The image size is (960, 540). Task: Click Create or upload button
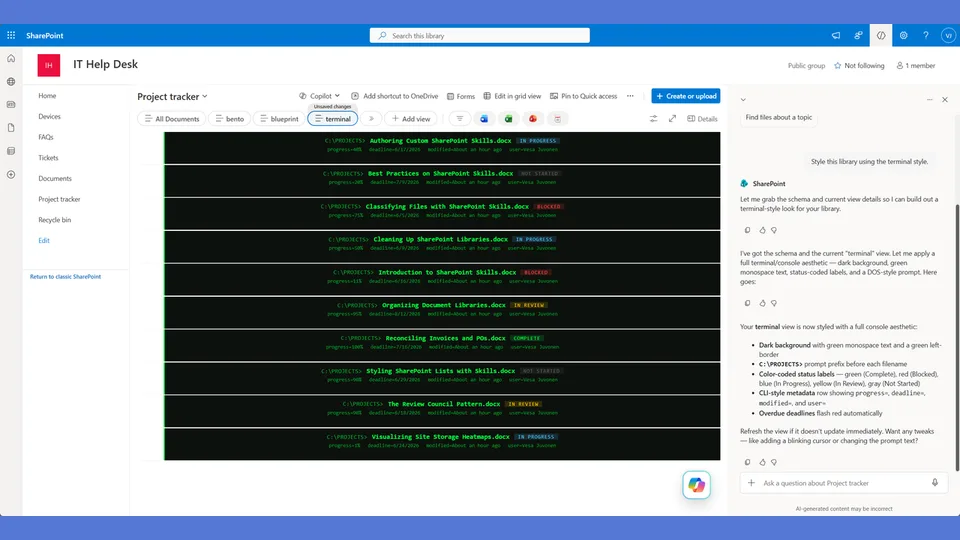pyautogui.click(x=686, y=96)
